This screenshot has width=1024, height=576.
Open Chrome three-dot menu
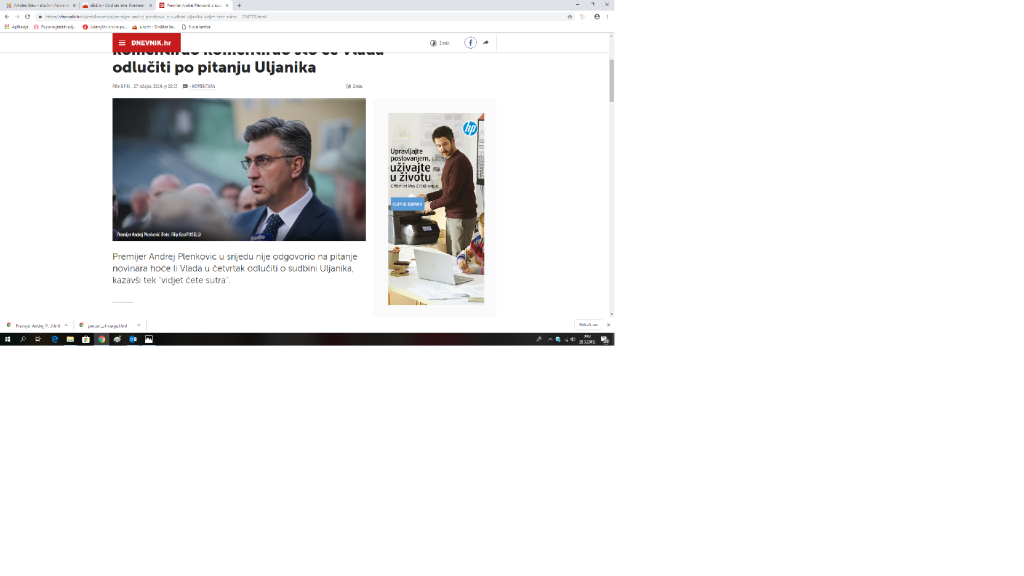(x=607, y=16)
